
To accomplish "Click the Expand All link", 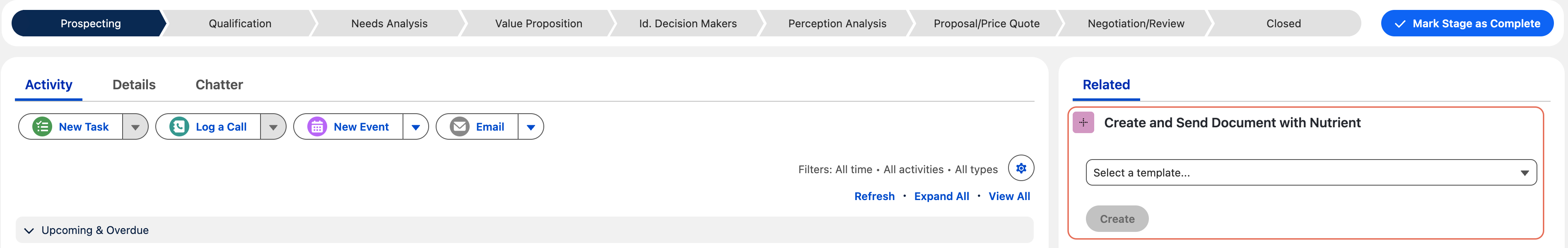I will tap(941, 196).
